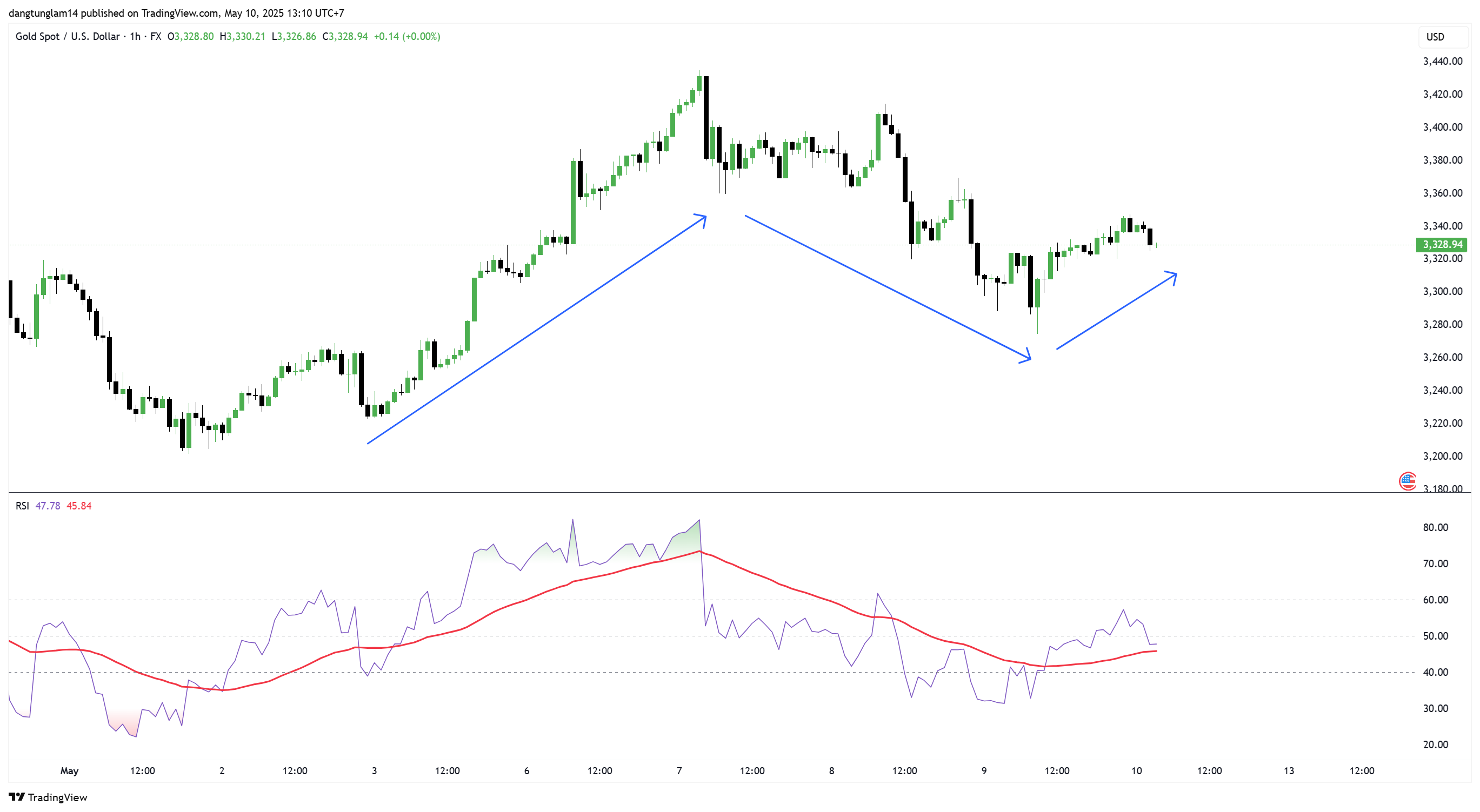The width and height of the screenshot is (1480, 812).
Task: Click the date 6 on time axis
Action: [526, 770]
